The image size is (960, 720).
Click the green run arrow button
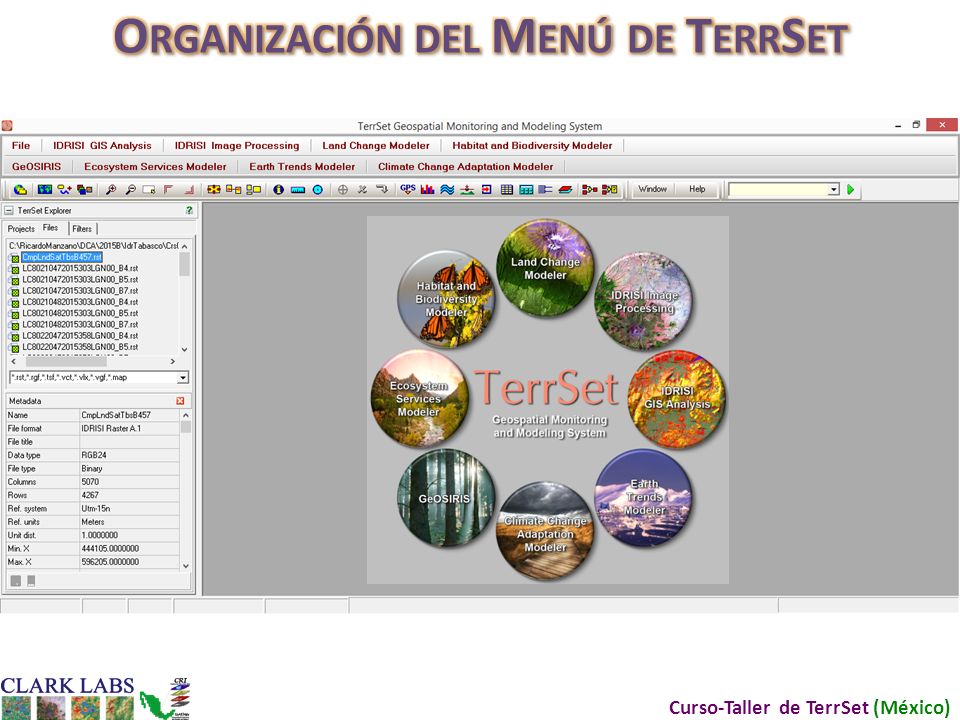pyautogui.click(x=850, y=190)
